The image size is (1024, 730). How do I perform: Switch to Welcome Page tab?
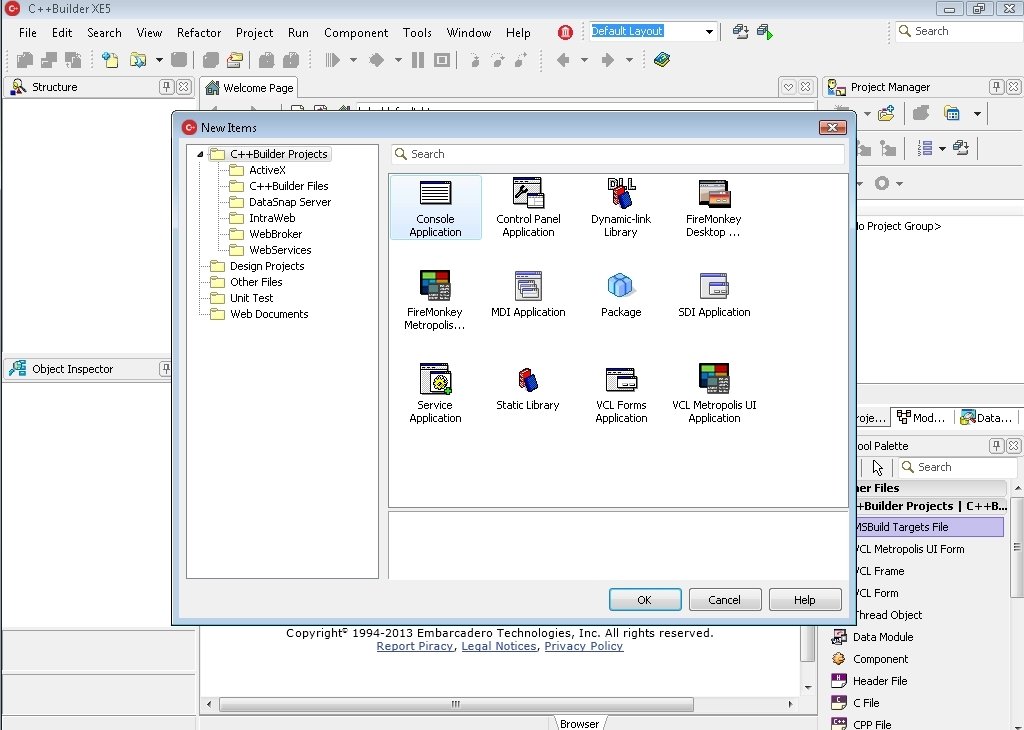click(x=249, y=87)
